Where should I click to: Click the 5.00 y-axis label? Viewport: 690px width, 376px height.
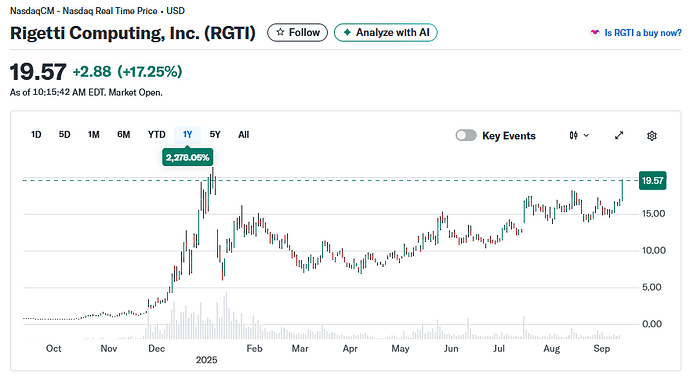click(652, 288)
